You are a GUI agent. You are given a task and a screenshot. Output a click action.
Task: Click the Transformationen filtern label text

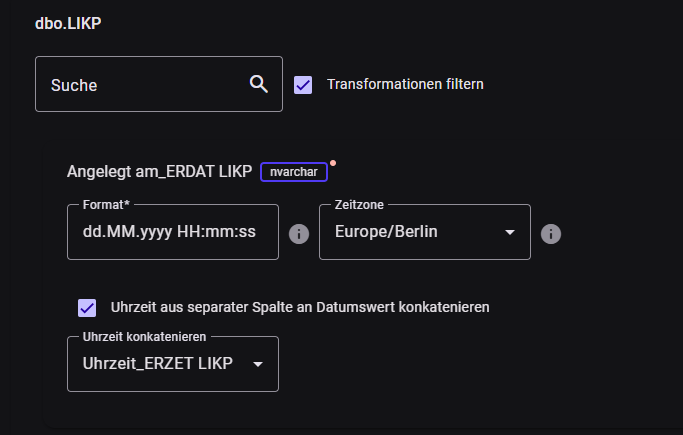(x=405, y=85)
